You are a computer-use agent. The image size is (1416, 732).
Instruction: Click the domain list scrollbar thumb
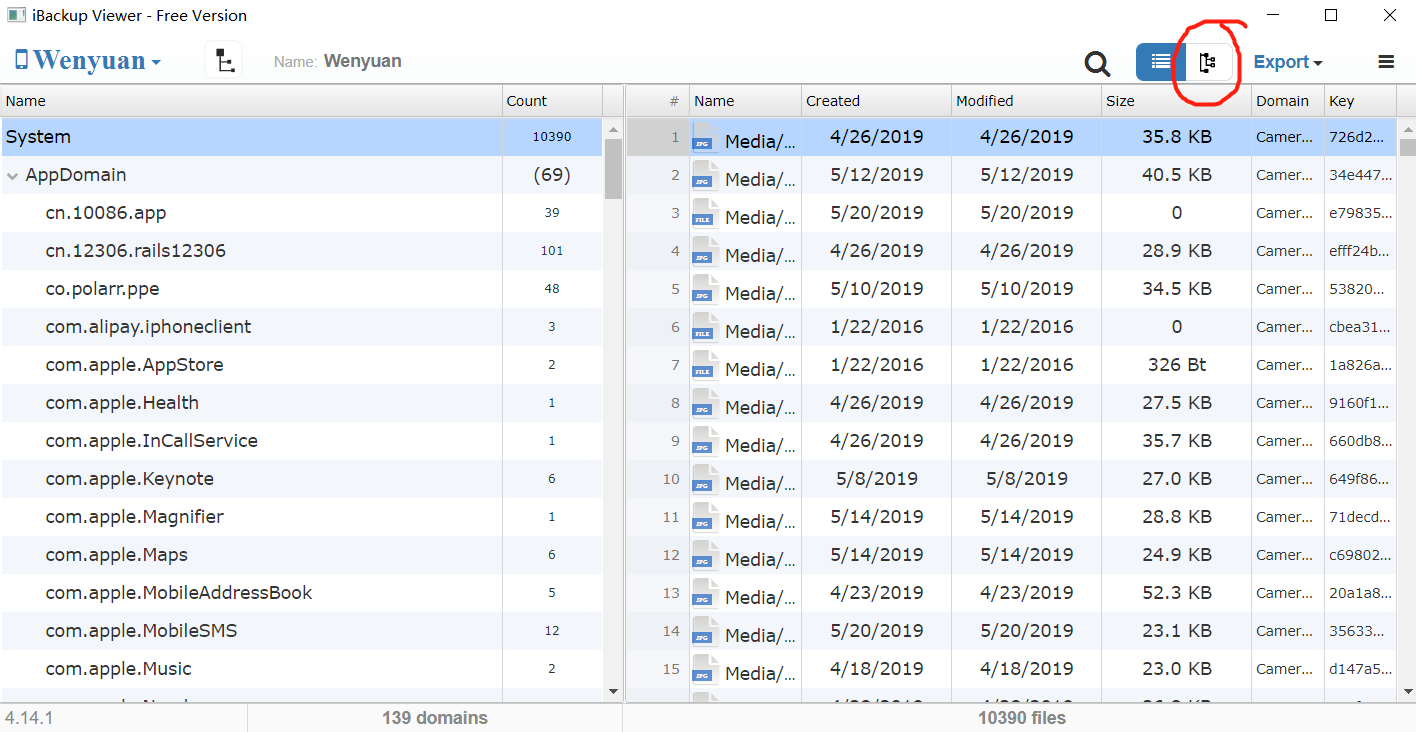(x=613, y=168)
